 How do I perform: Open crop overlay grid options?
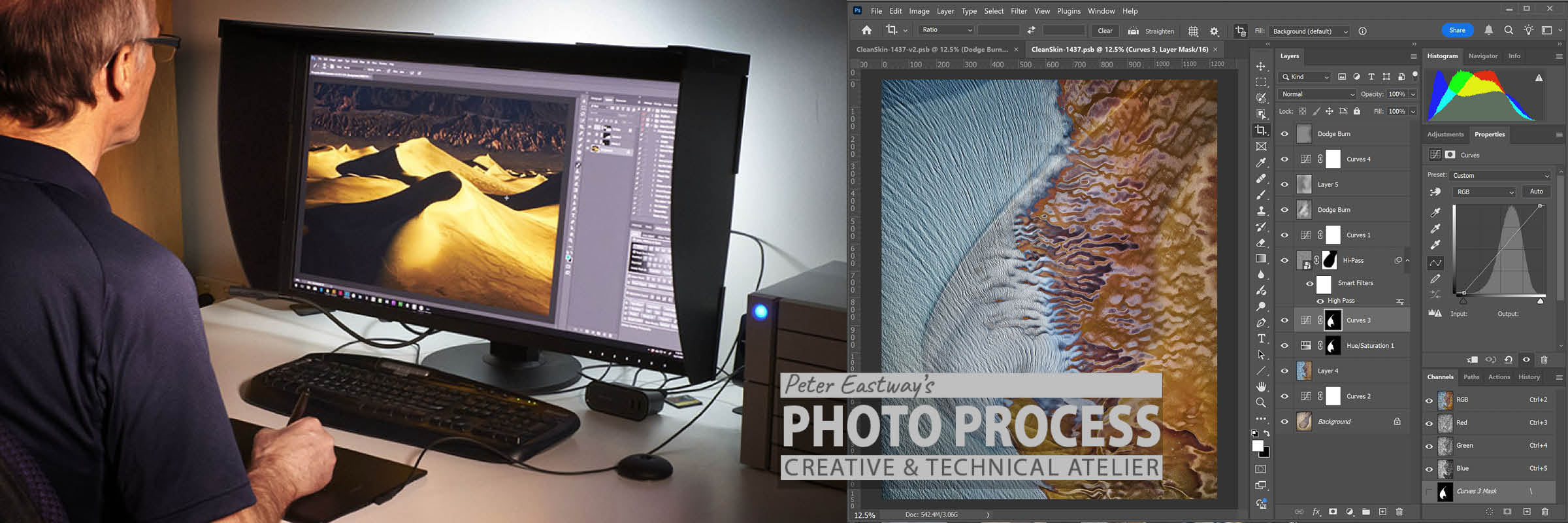1193,31
